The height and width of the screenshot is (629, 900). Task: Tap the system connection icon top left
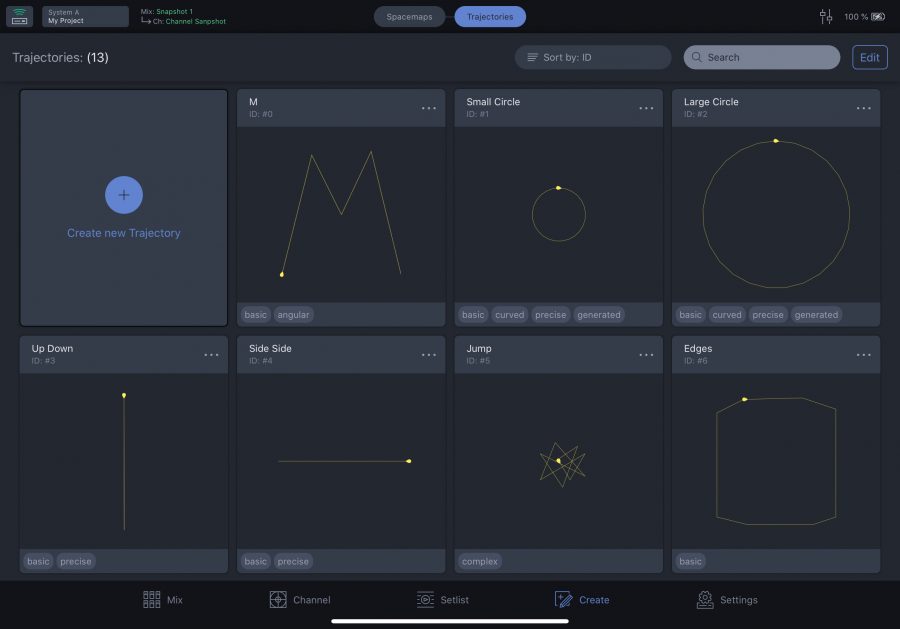pos(20,17)
